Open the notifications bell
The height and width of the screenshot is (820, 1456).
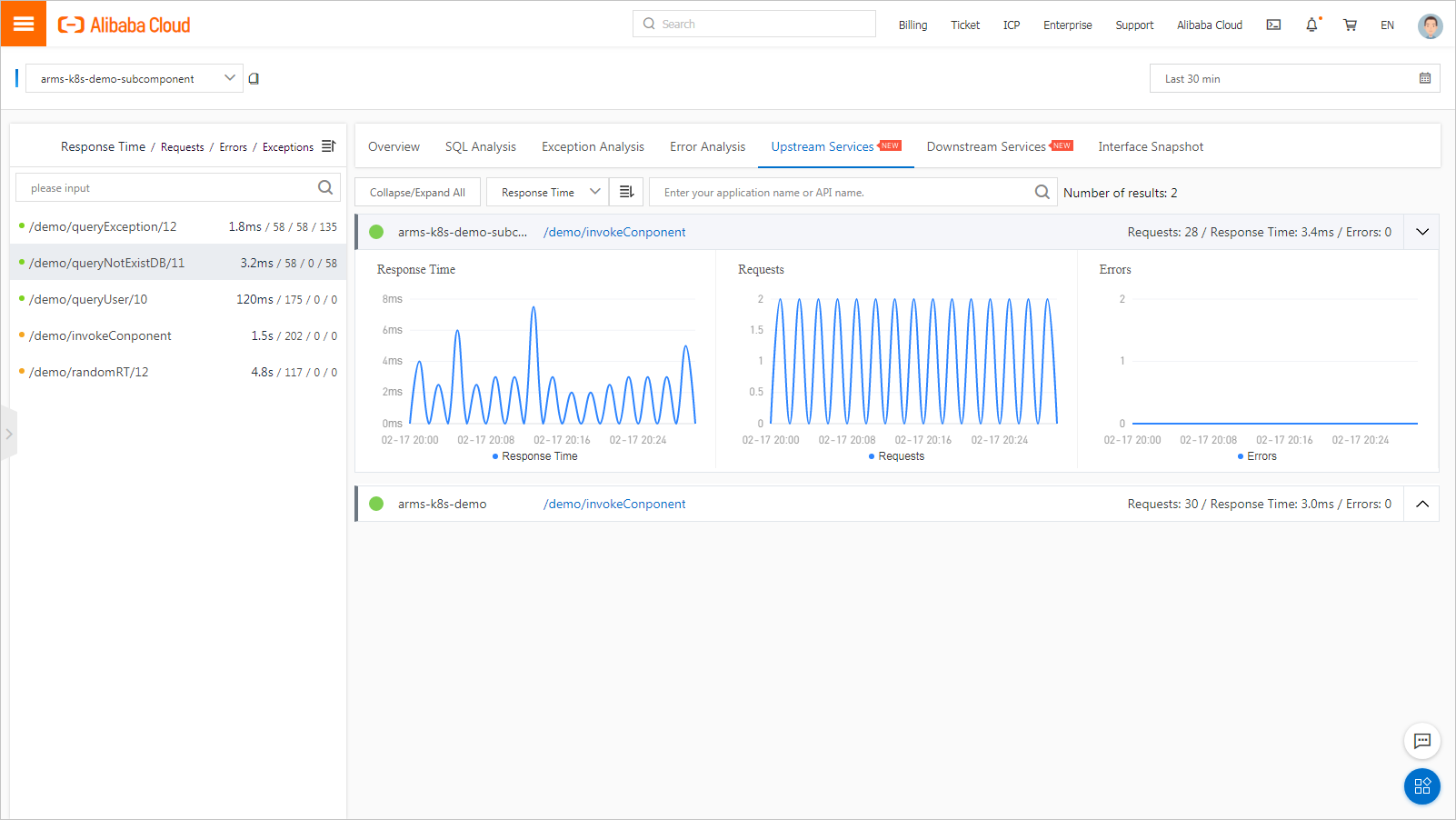pyautogui.click(x=1311, y=25)
